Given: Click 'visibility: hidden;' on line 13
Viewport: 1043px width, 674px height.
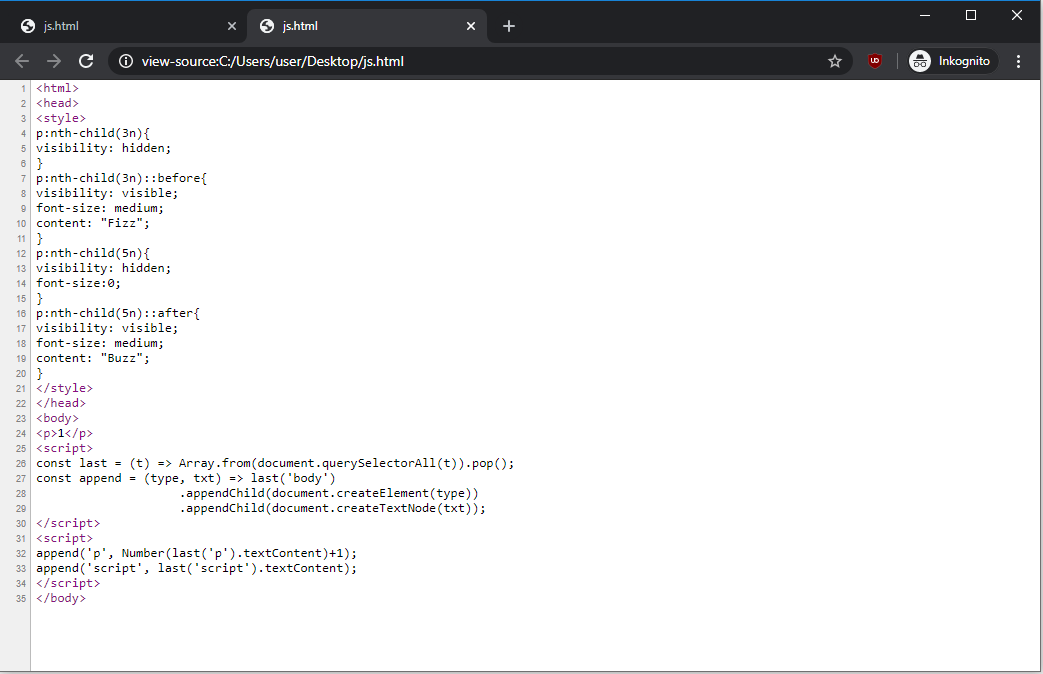Looking at the screenshot, I should [104, 267].
